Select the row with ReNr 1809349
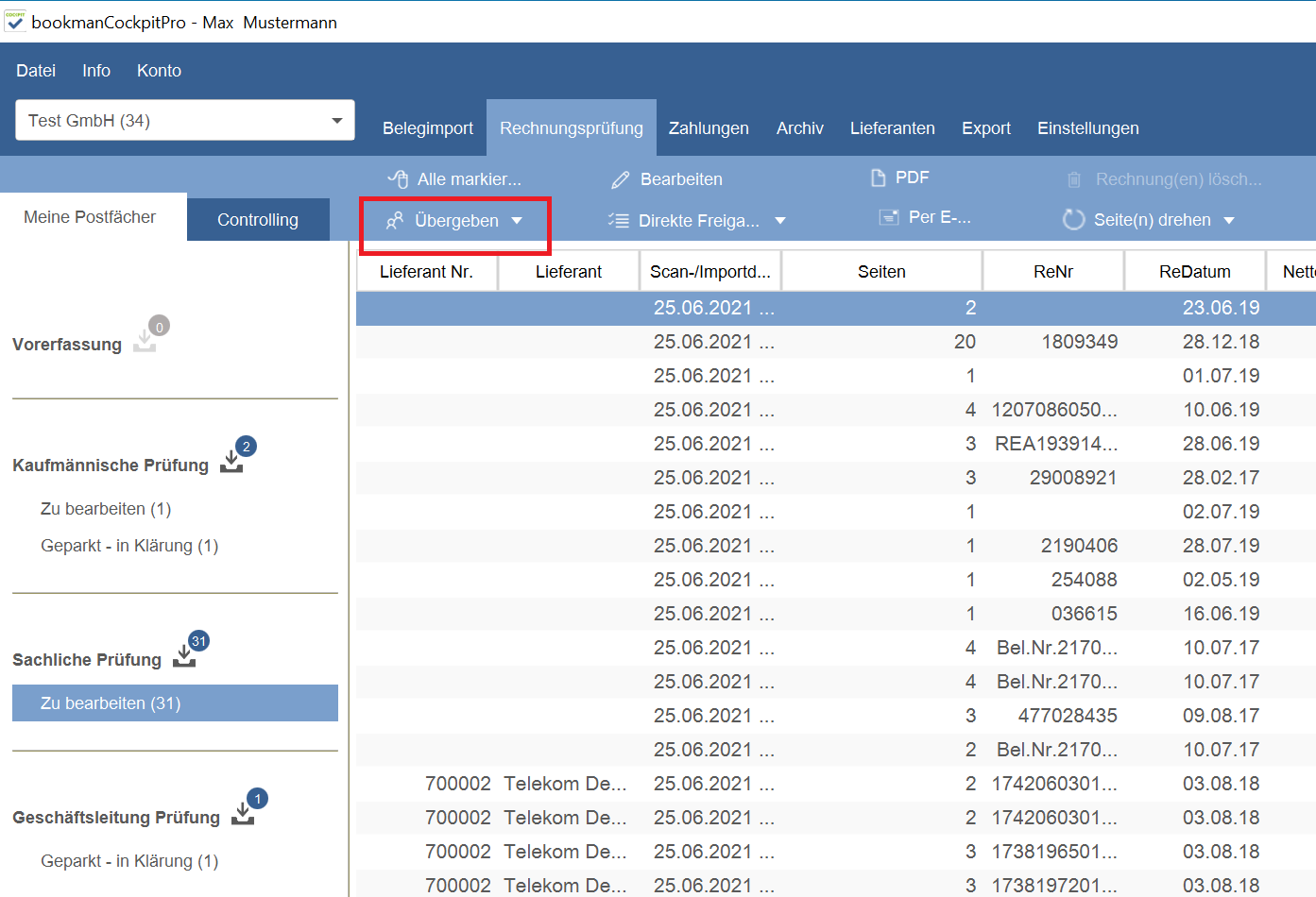The width and height of the screenshot is (1316, 897). (836, 342)
